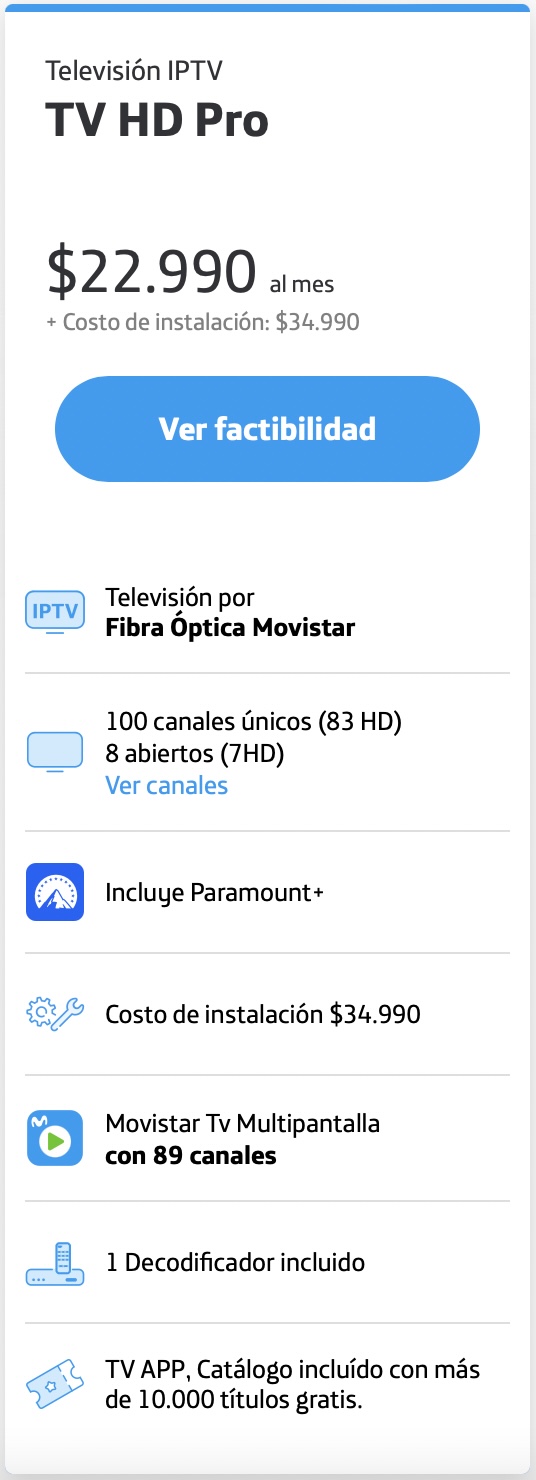Select the Movistar TV play icon
536x1480 pixels.
pos(55,1138)
